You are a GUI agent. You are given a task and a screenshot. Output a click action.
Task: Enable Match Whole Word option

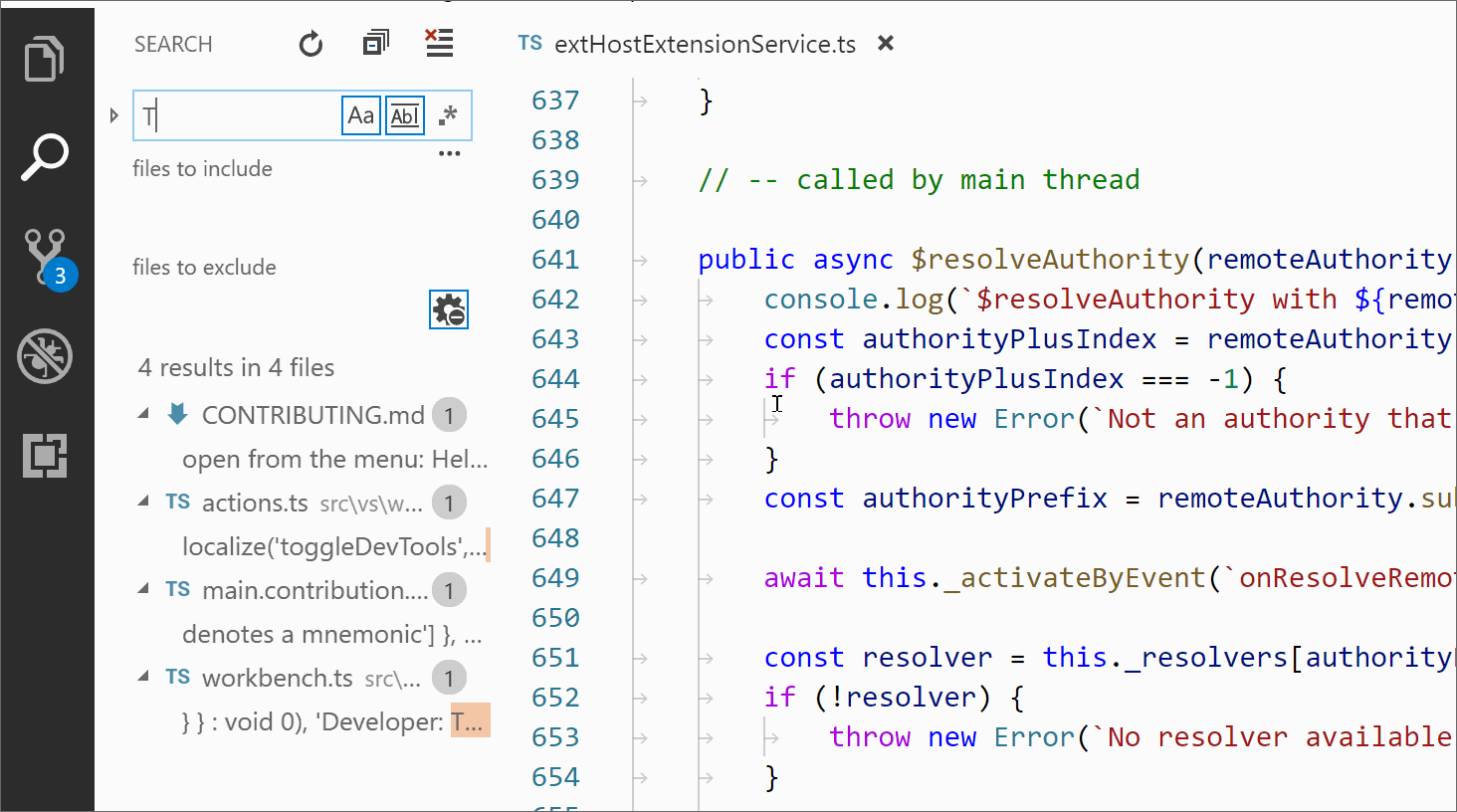(404, 115)
